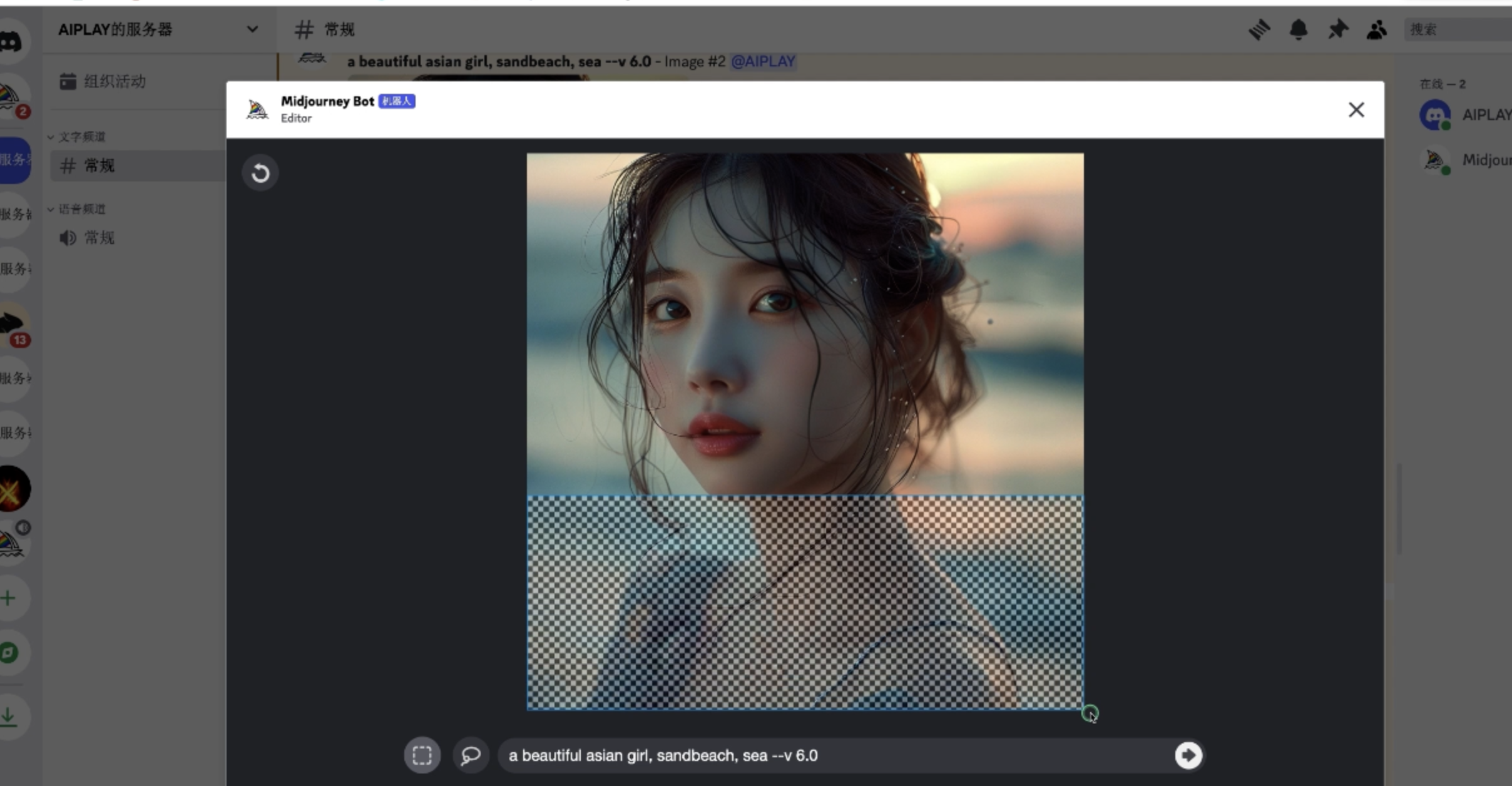Select the lasso selection tool
This screenshot has width=1512, height=786.
tap(471, 755)
